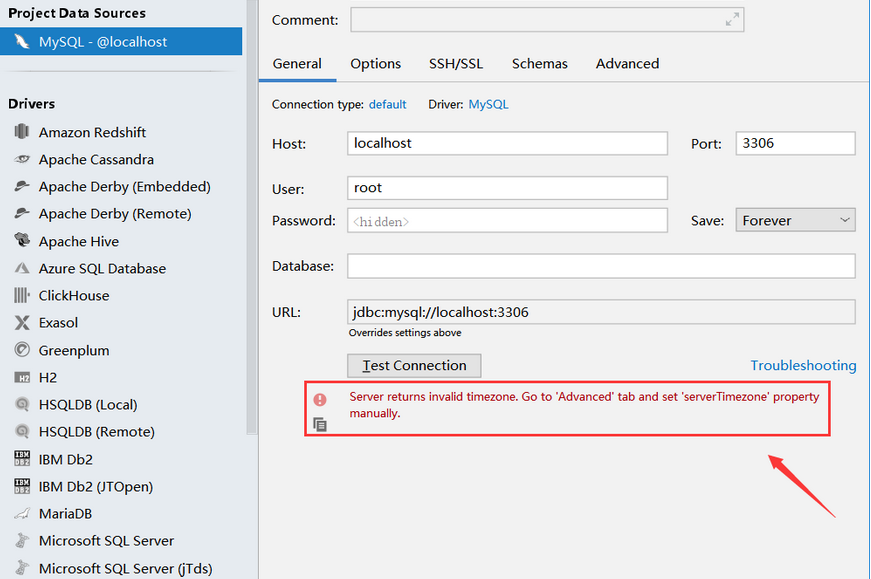Click the Apache Derby (Remote) icon
871x579 pixels.
click(x=22, y=213)
